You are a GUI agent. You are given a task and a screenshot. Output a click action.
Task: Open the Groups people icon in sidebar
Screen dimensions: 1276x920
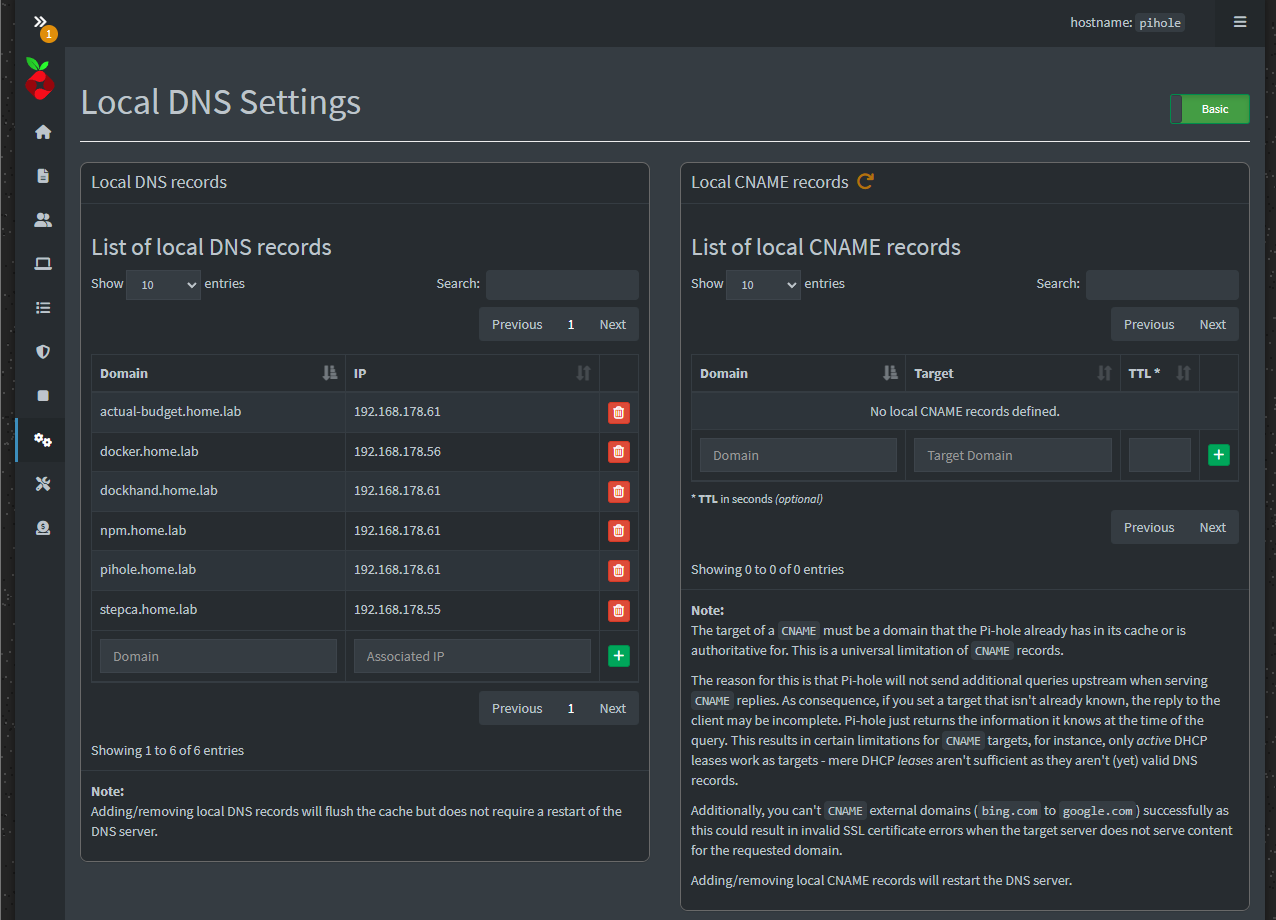coord(43,220)
